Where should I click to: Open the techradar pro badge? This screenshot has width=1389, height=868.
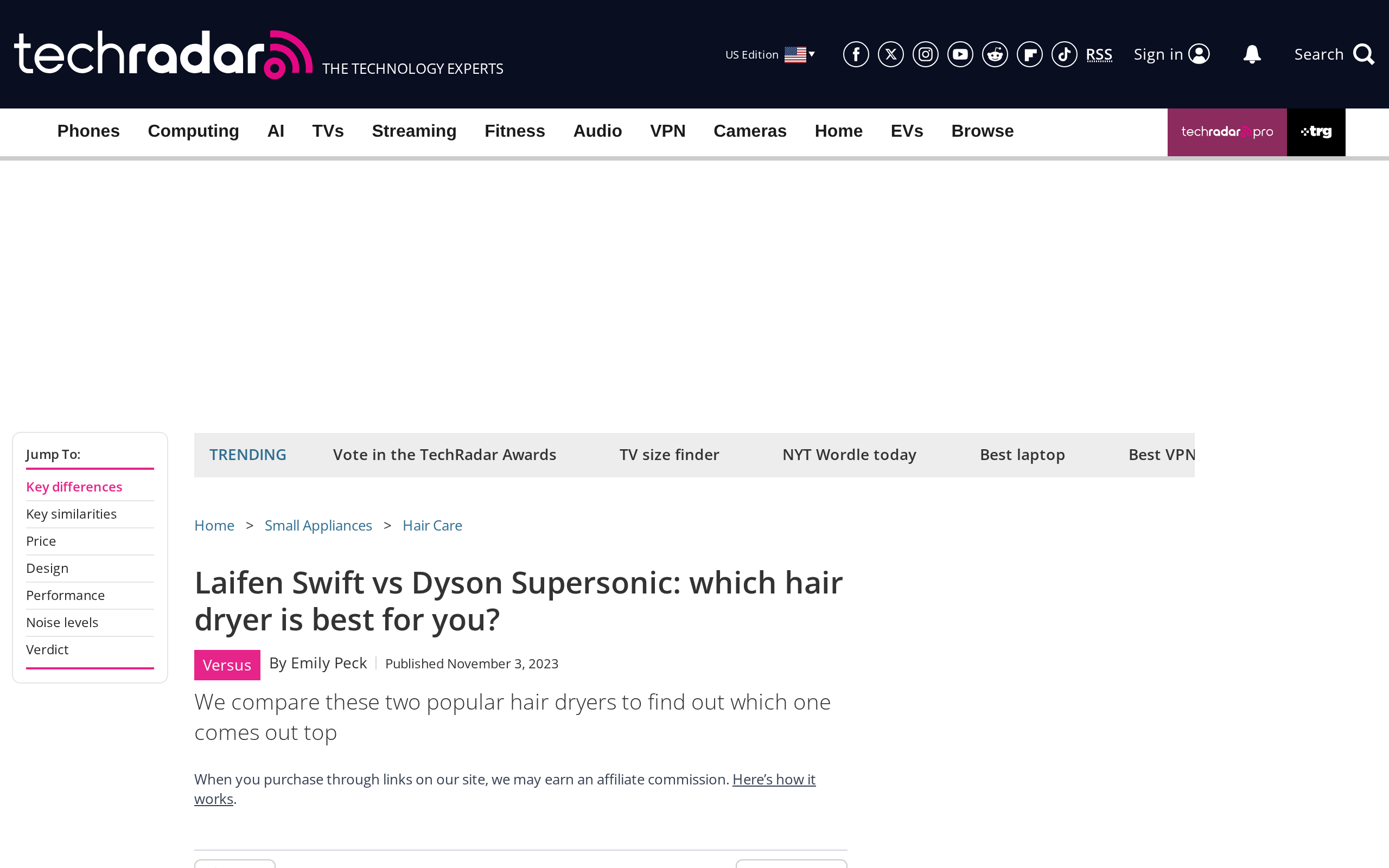point(1227,132)
